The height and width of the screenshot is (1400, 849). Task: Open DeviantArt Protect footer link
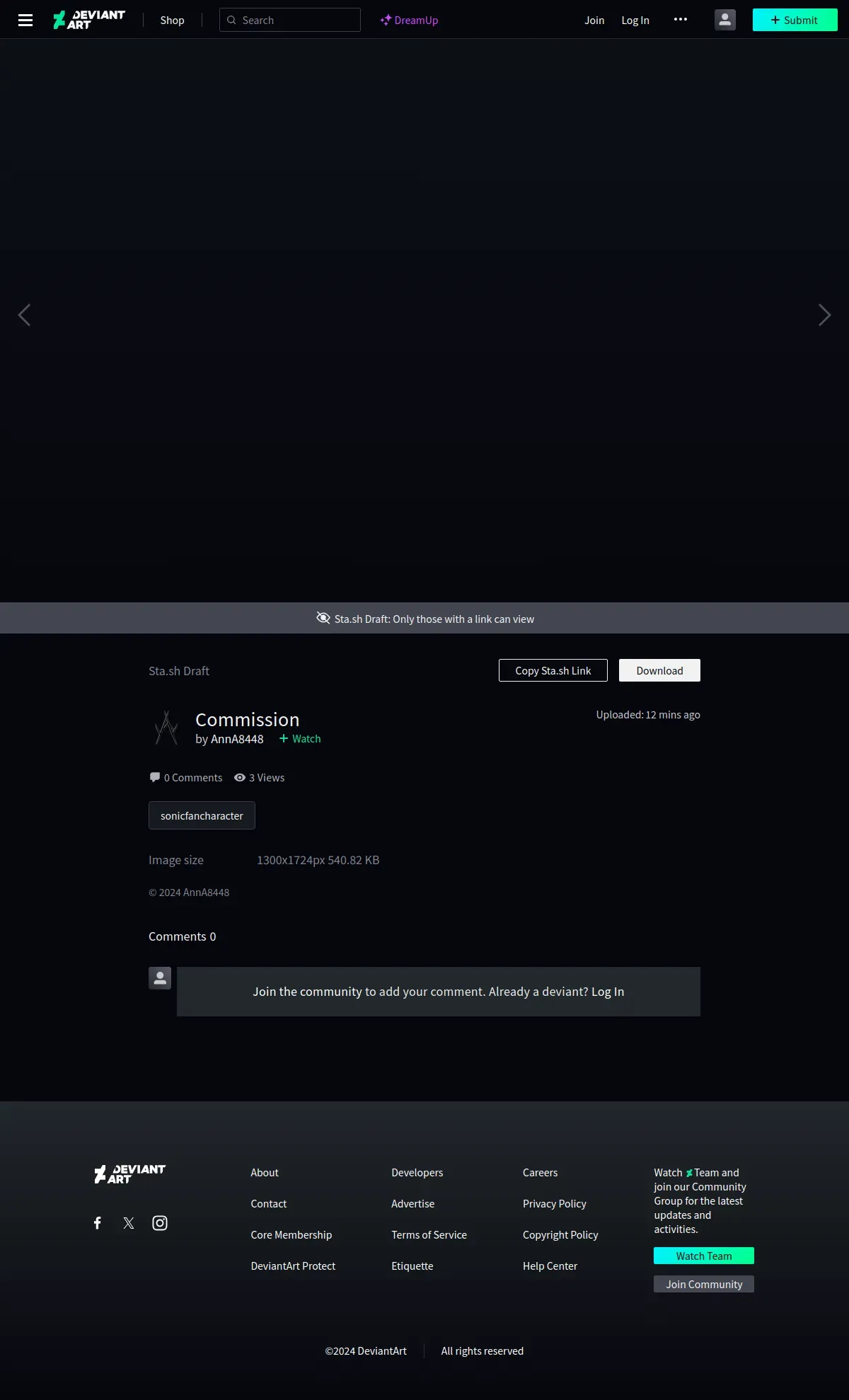[293, 1266]
